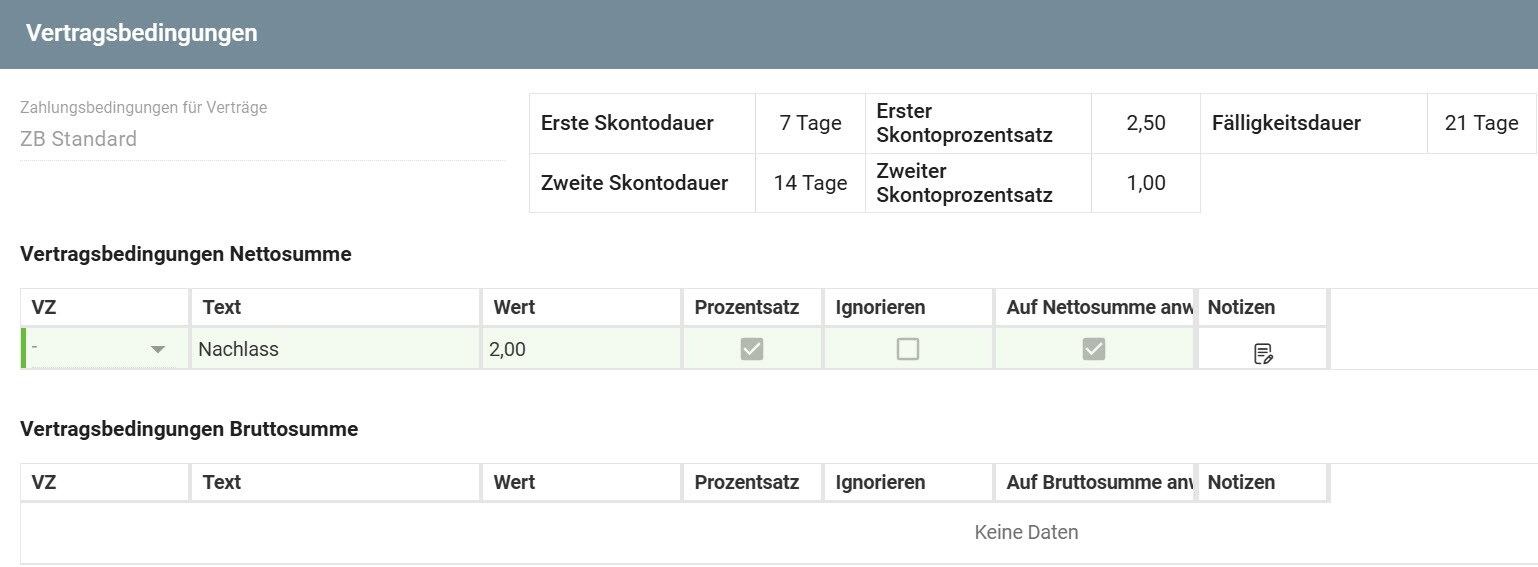This screenshot has width=1538, height=567.
Task: Click the Nachlass text cell
Action: pyautogui.click(x=335, y=349)
